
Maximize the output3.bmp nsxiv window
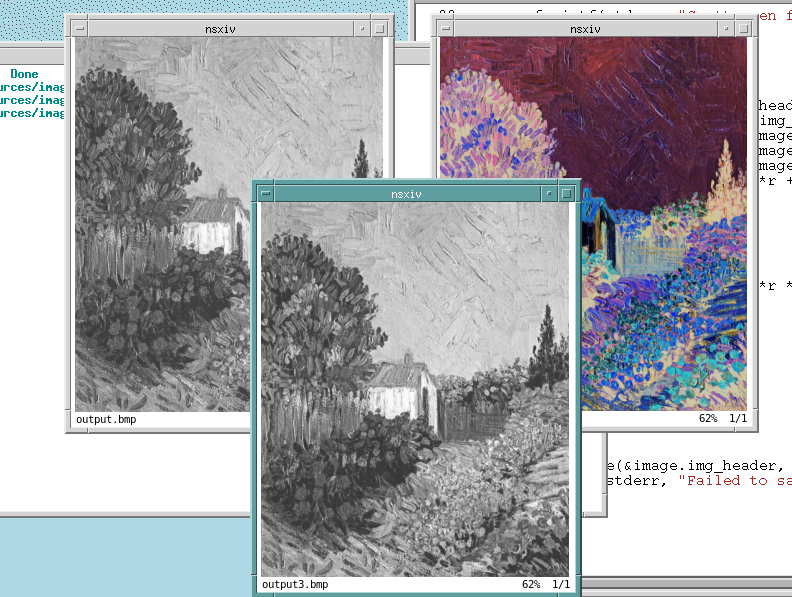click(567, 193)
